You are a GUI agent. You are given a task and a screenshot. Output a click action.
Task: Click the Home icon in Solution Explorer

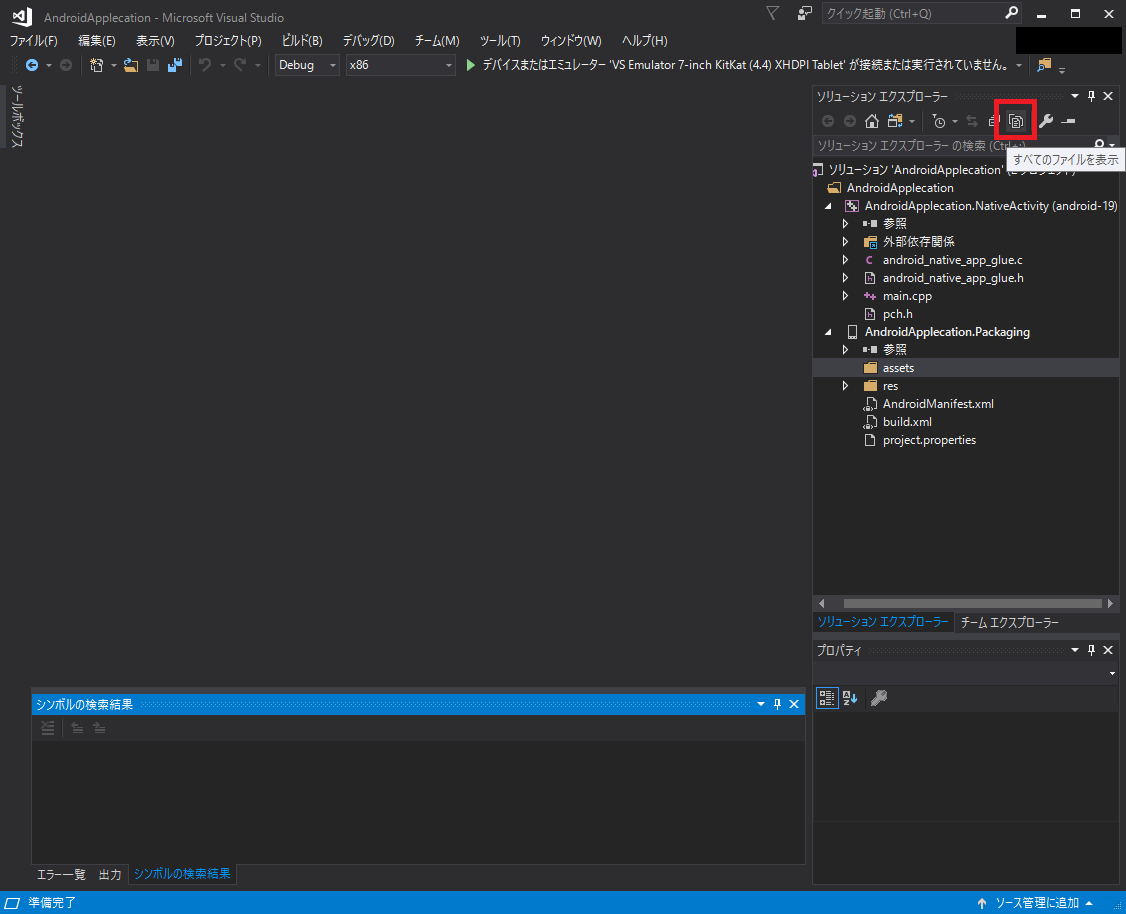point(871,121)
